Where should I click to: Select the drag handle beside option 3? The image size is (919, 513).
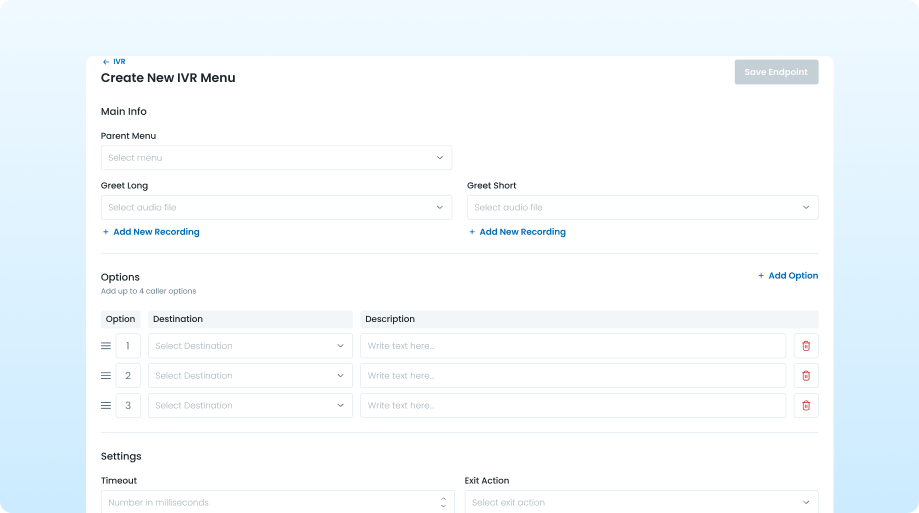point(106,406)
